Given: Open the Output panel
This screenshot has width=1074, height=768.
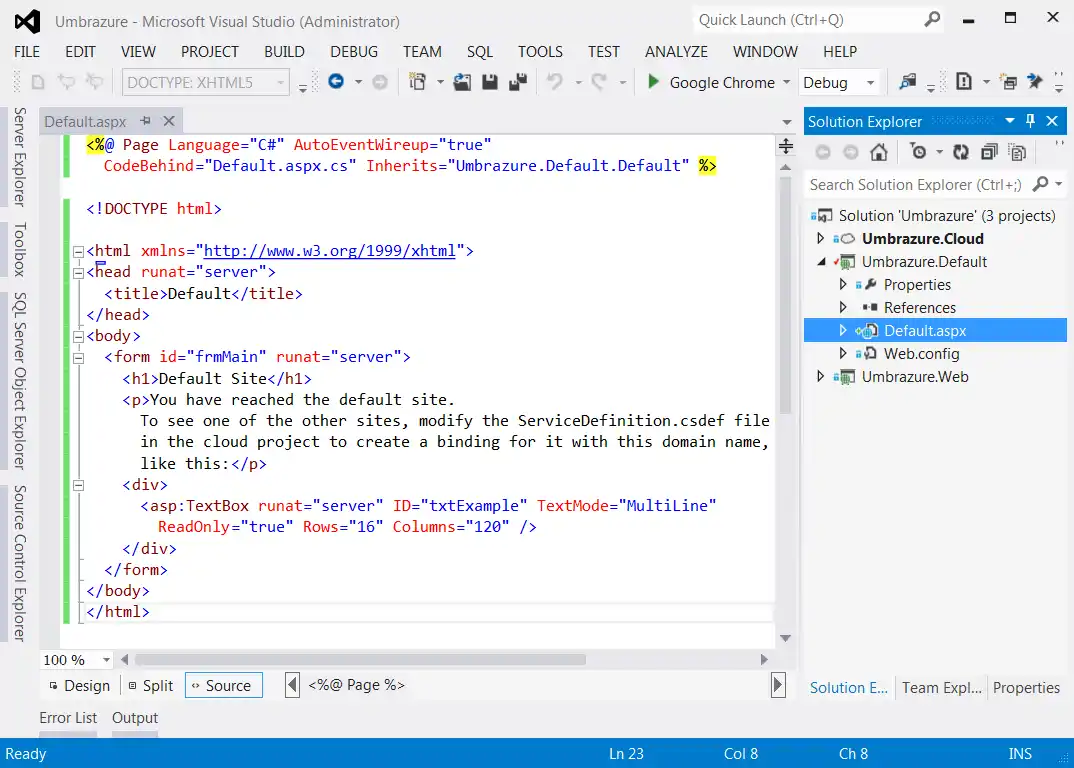Looking at the screenshot, I should [135, 718].
